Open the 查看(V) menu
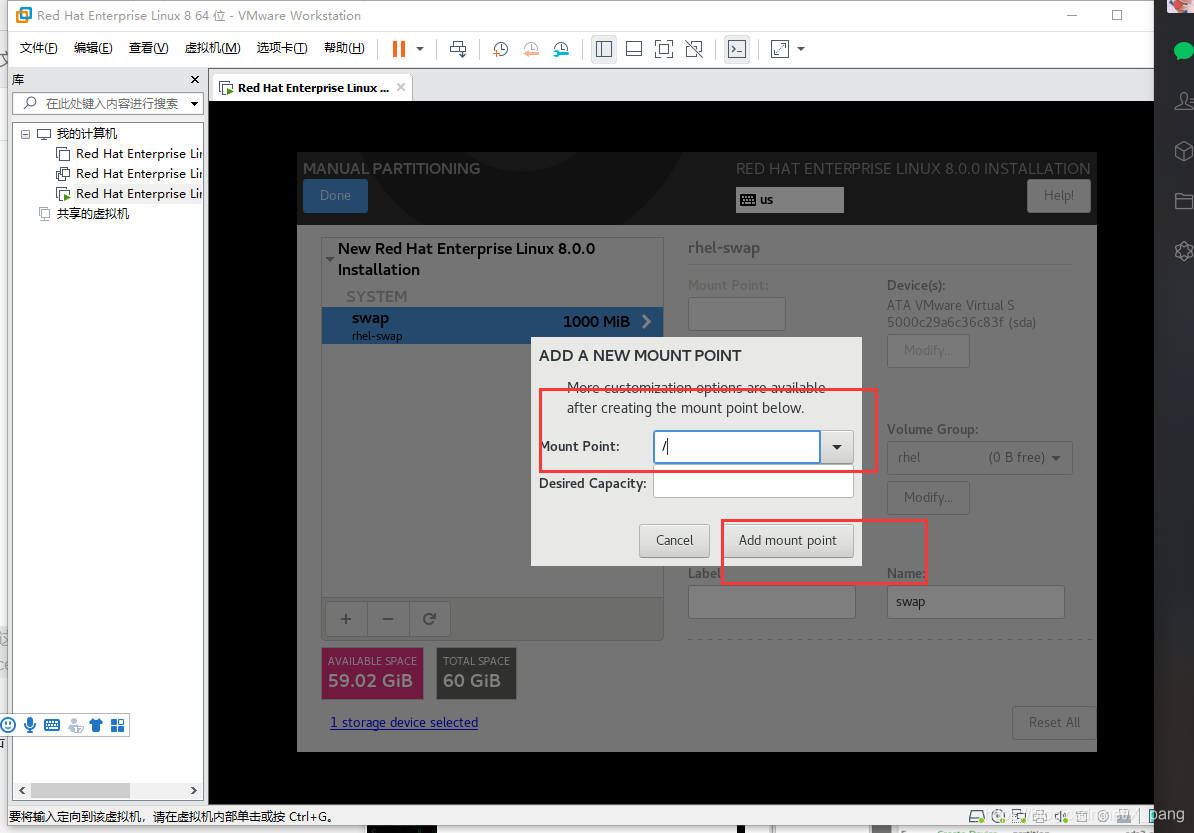The image size is (1194, 833). (148, 48)
